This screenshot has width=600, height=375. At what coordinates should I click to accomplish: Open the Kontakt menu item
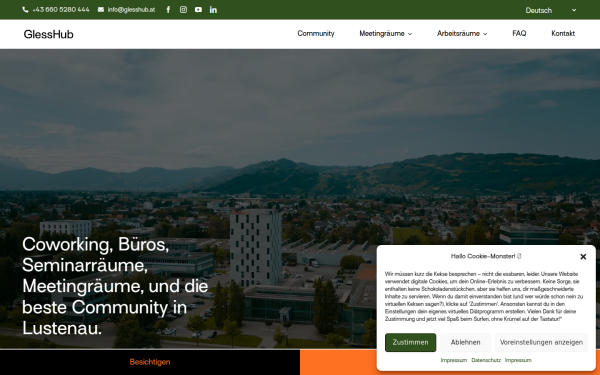coord(563,34)
